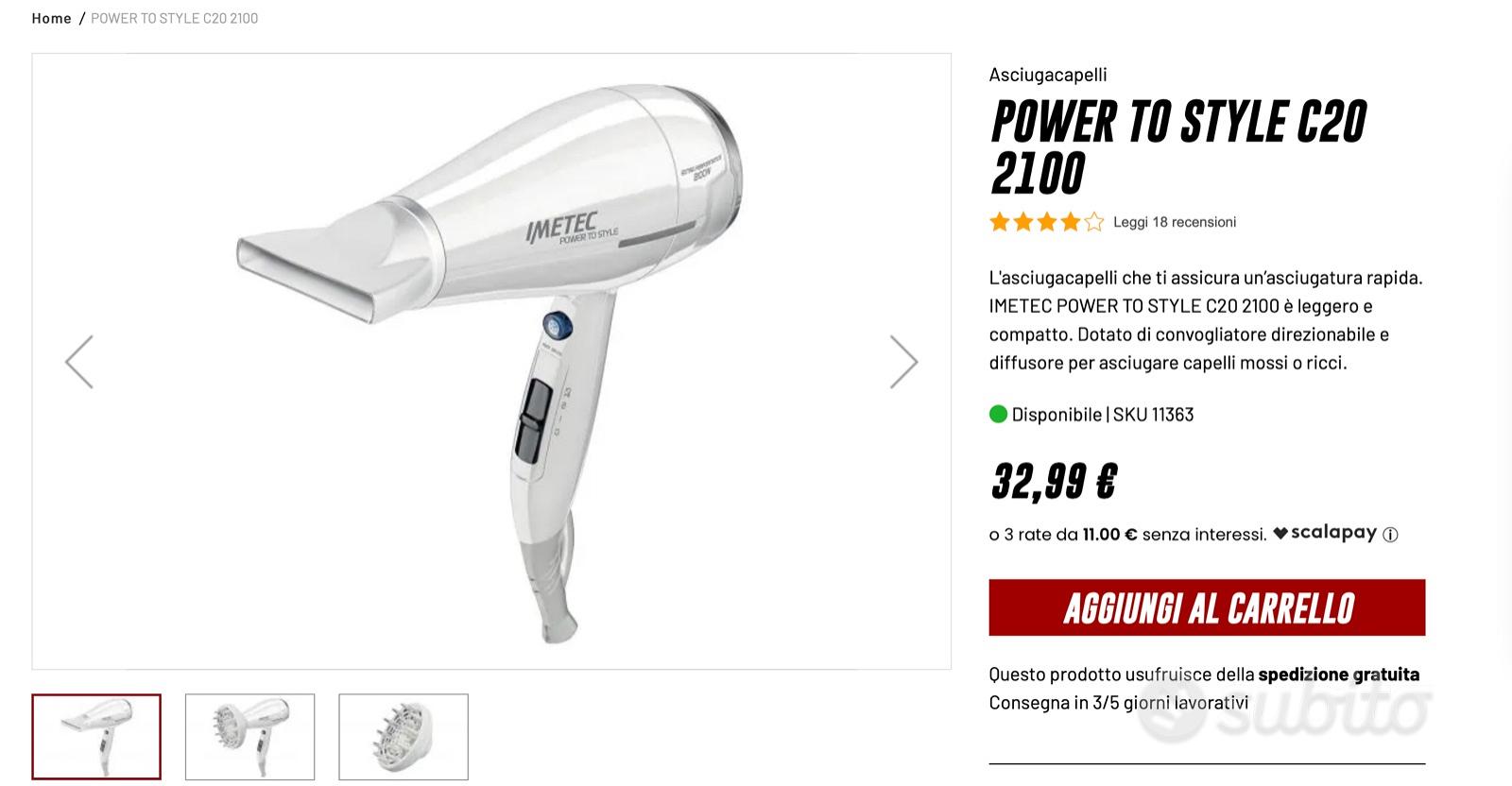The image size is (1512, 786).
Task: Select first hair dryer thumbnail
Action: tap(96, 737)
